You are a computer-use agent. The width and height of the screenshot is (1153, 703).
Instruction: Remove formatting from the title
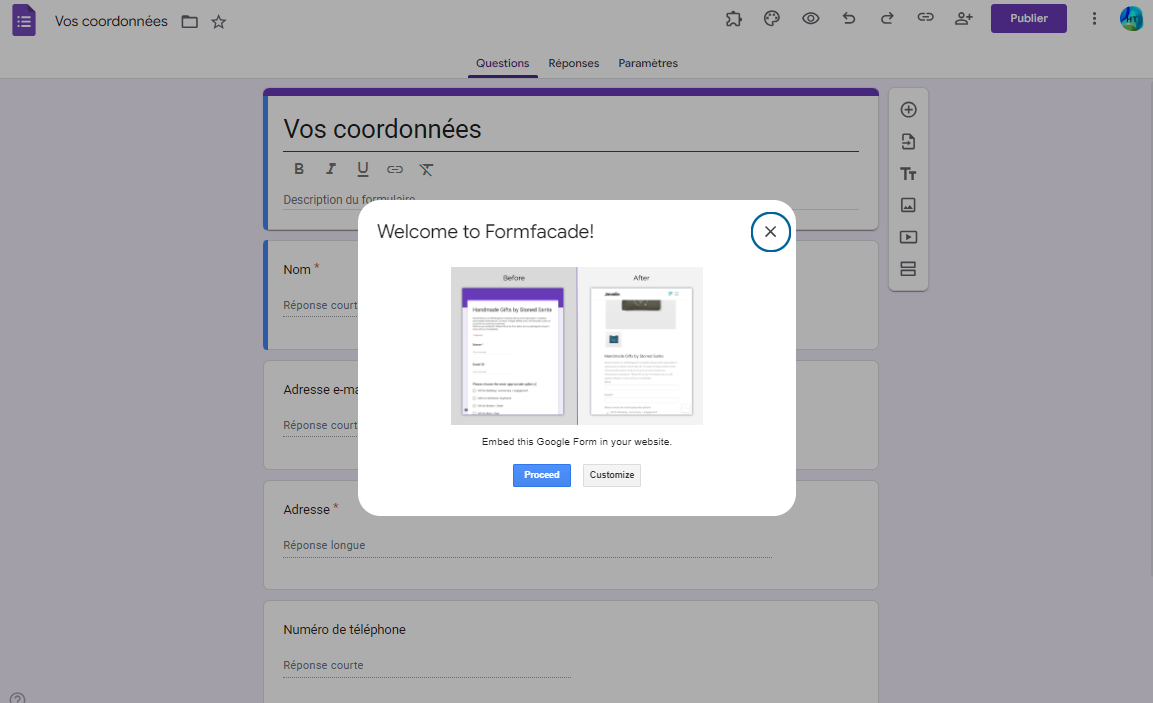(426, 170)
